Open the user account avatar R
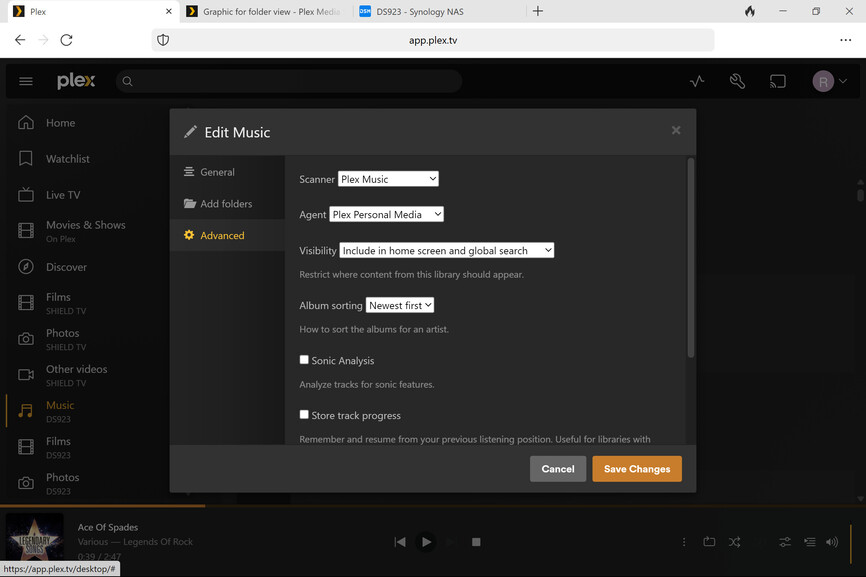 click(823, 82)
